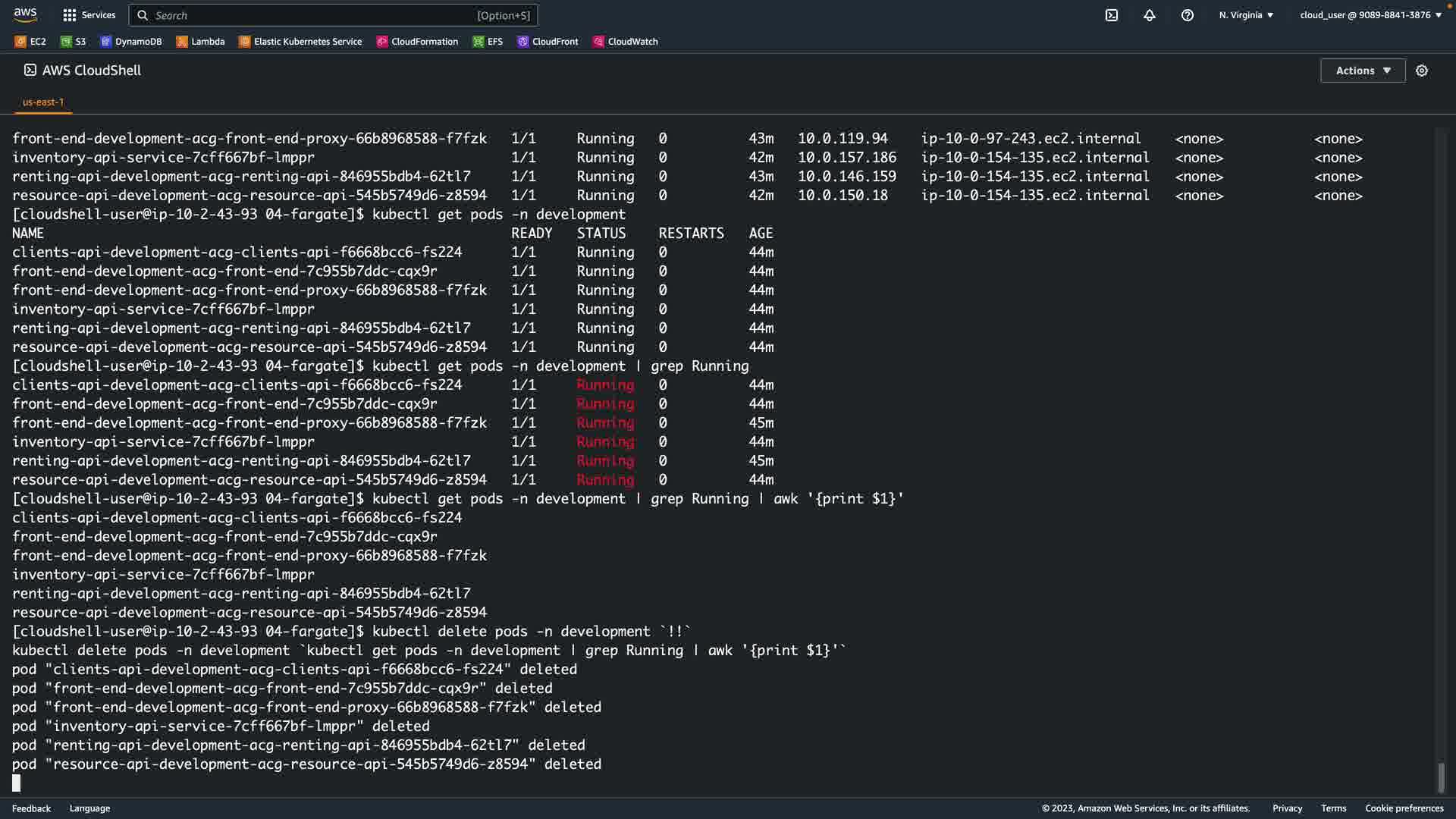Expand the N. Virginia region dropdown

click(1246, 15)
